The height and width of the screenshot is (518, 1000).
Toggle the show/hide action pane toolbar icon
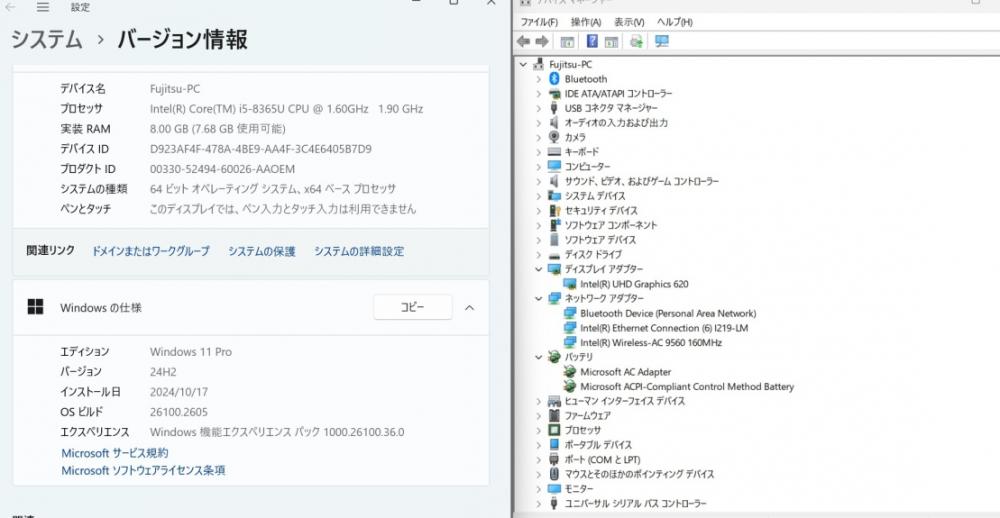(x=611, y=41)
